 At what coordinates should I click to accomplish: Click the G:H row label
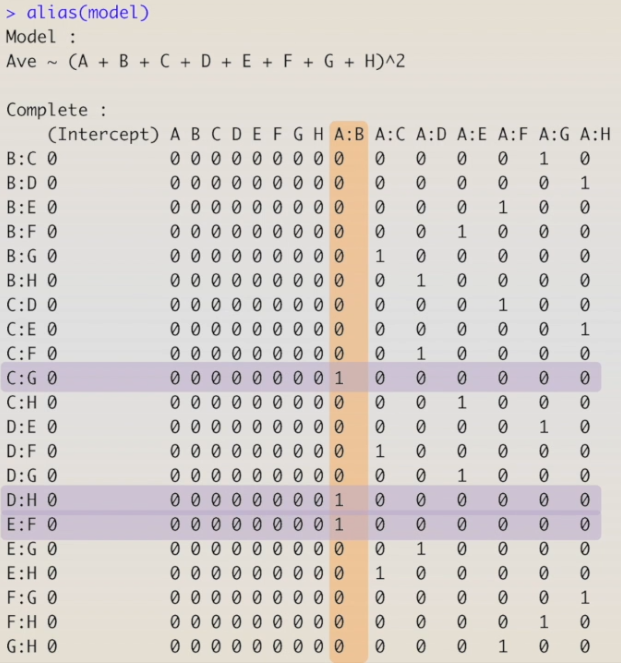[20, 646]
